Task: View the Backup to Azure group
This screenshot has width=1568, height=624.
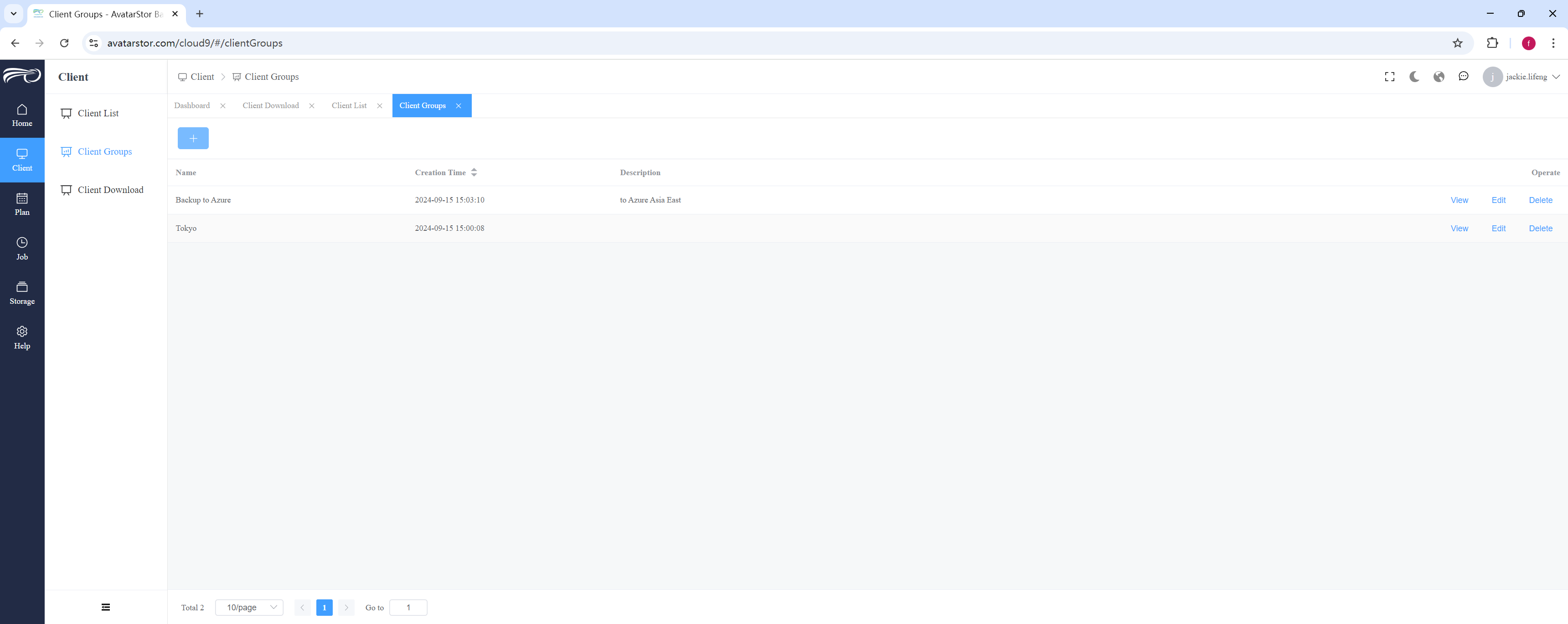Action: tap(1459, 200)
